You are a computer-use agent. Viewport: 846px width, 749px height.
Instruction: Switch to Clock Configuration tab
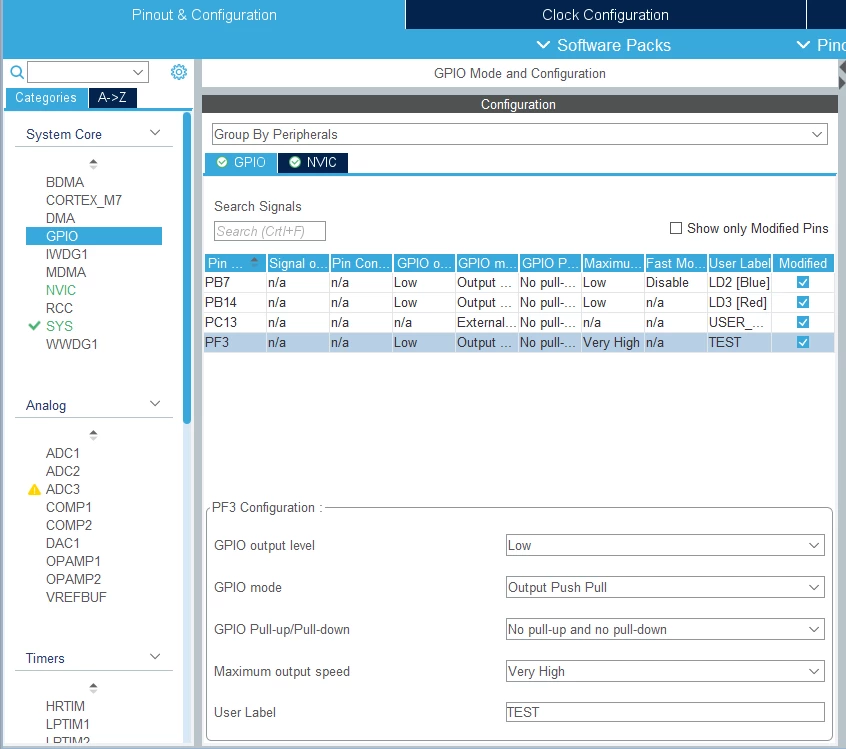click(605, 15)
